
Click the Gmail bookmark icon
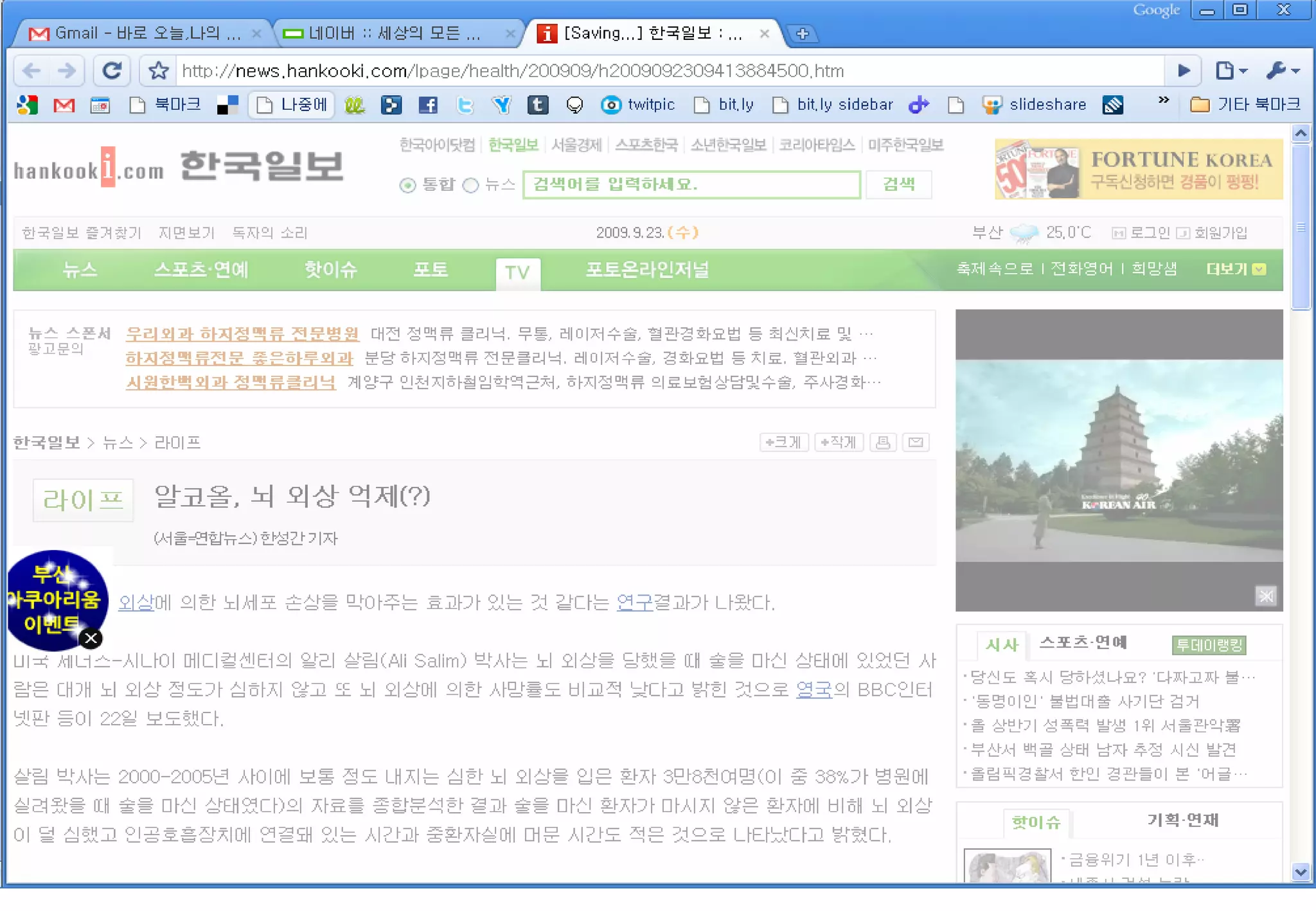point(64,105)
